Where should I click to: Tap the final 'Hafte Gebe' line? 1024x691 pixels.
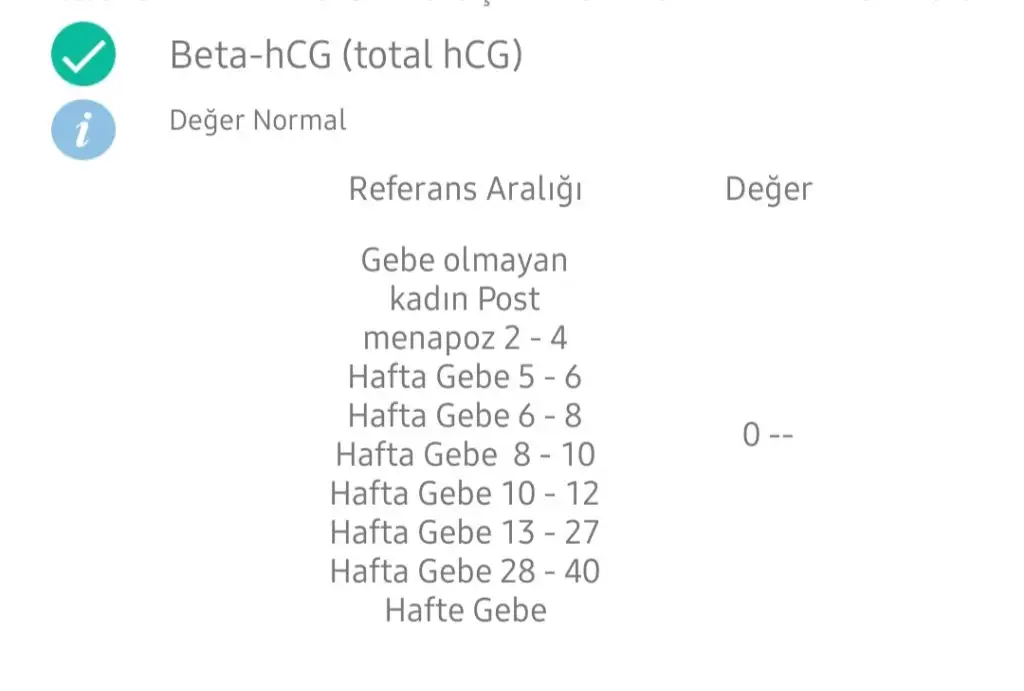(x=466, y=611)
